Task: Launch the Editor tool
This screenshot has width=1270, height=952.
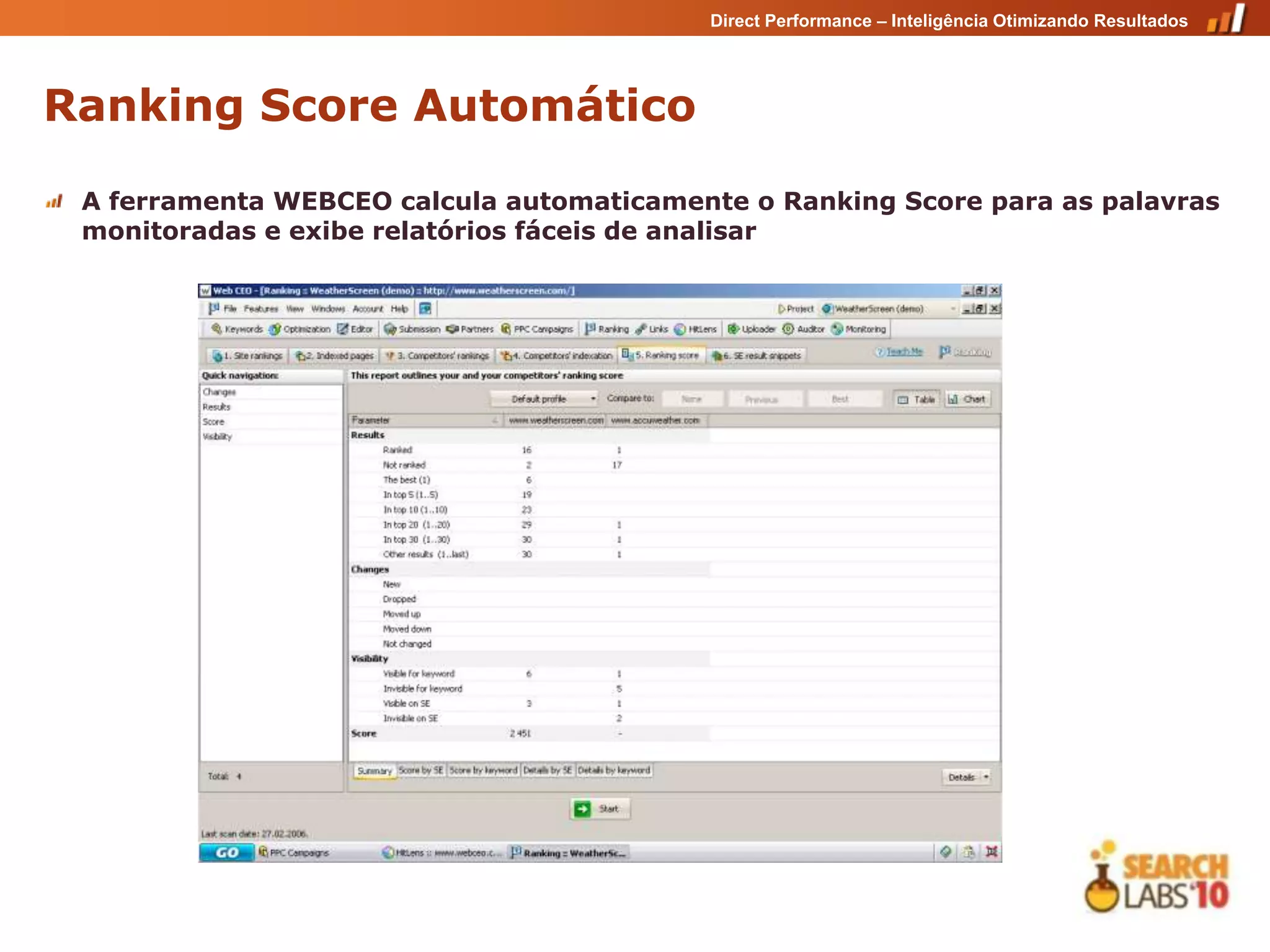Action: click(x=355, y=329)
